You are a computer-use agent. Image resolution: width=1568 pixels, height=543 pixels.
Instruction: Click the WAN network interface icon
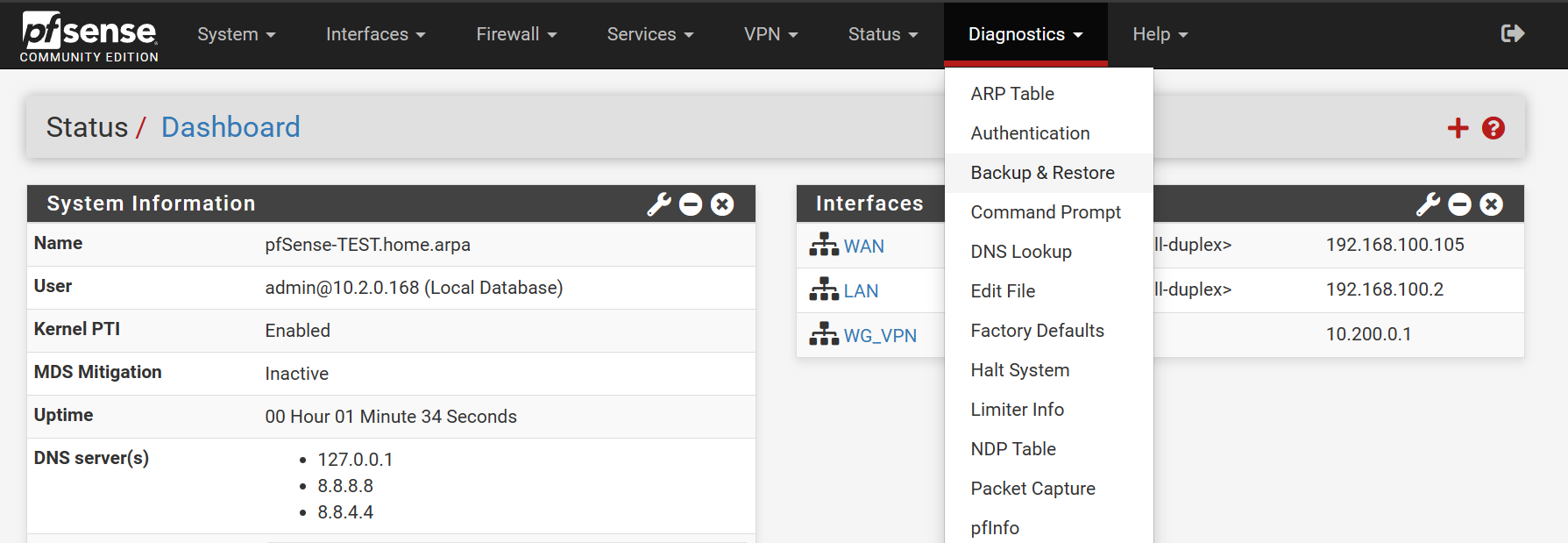pyautogui.click(x=824, y=245)
